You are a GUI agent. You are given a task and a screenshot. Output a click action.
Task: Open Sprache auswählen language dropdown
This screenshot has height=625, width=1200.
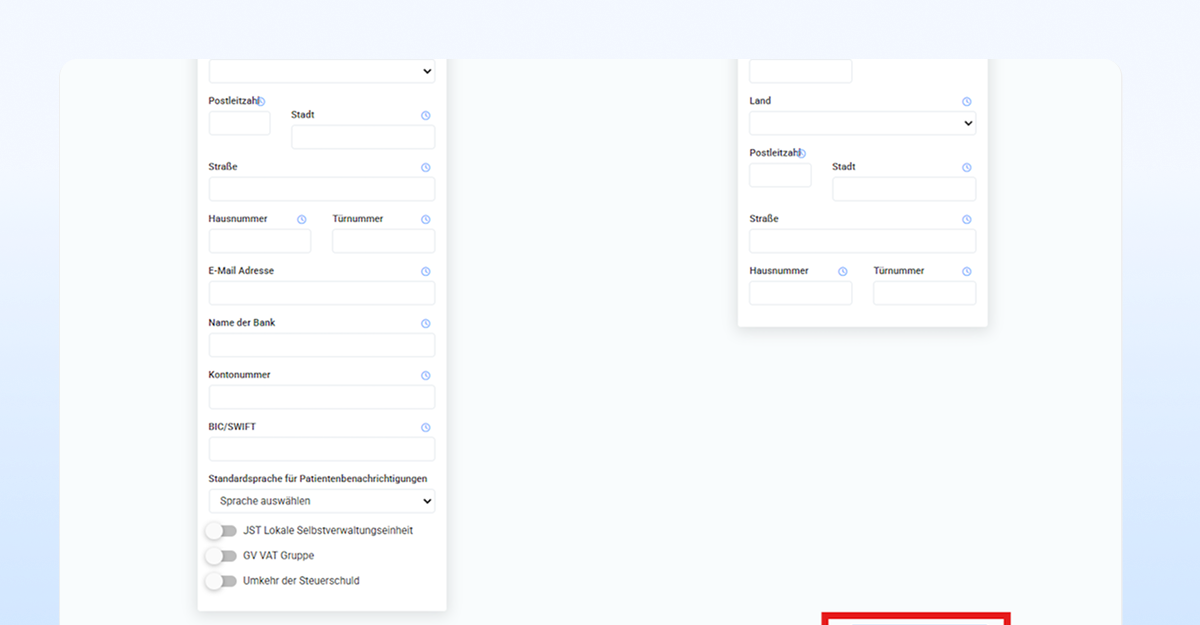322,501
